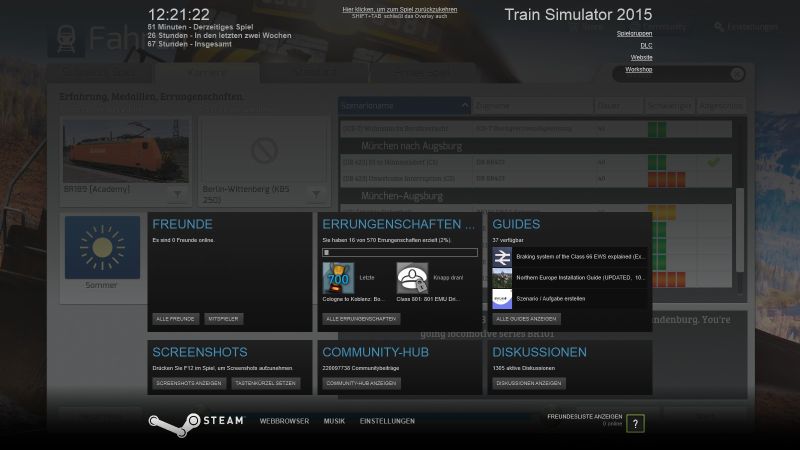Viewport: 800px width, 450px height.
Task: Click the achievements progress bar
Action: [x=400, y=252]
